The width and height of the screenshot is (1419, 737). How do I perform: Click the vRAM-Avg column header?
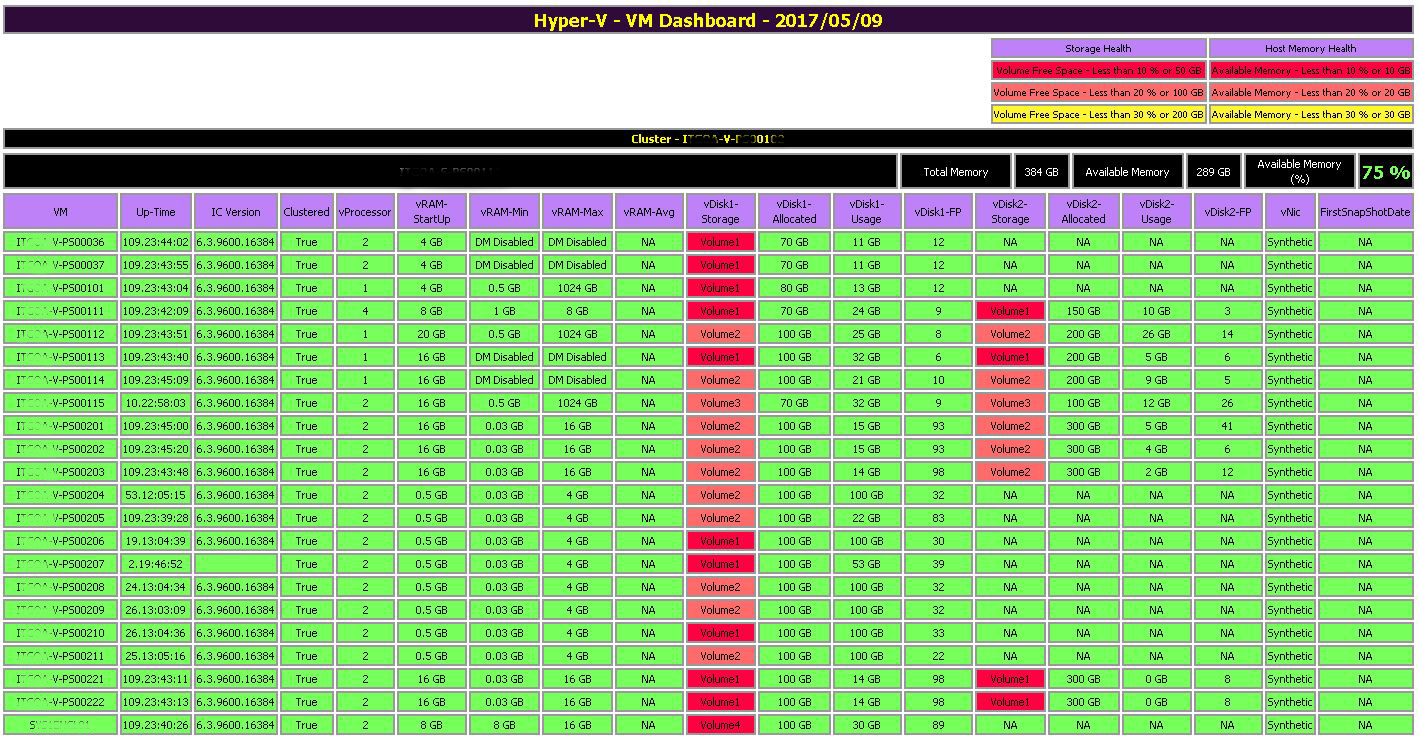(648, 212)
